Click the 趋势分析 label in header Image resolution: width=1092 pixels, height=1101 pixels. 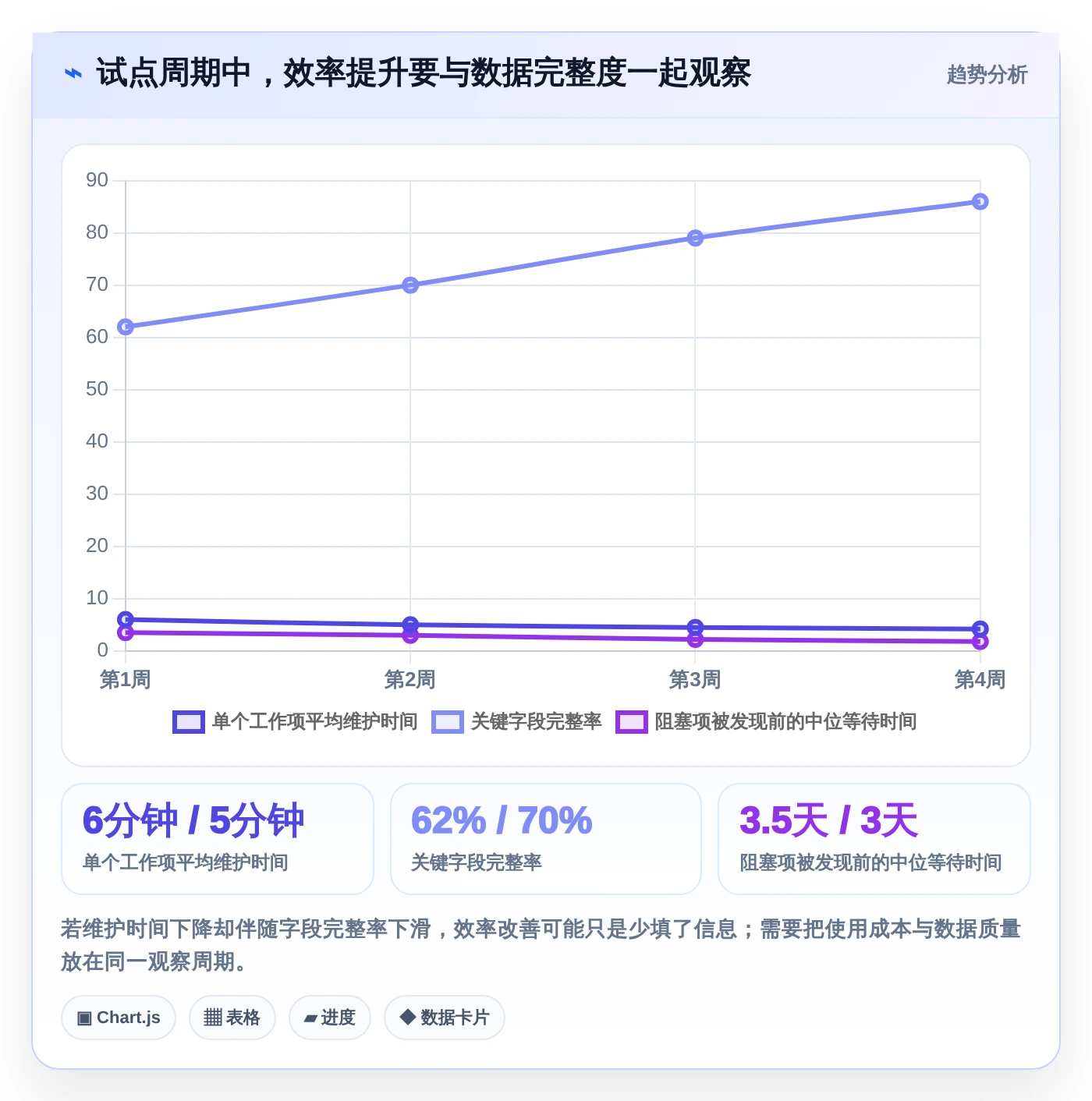(987, 75)
